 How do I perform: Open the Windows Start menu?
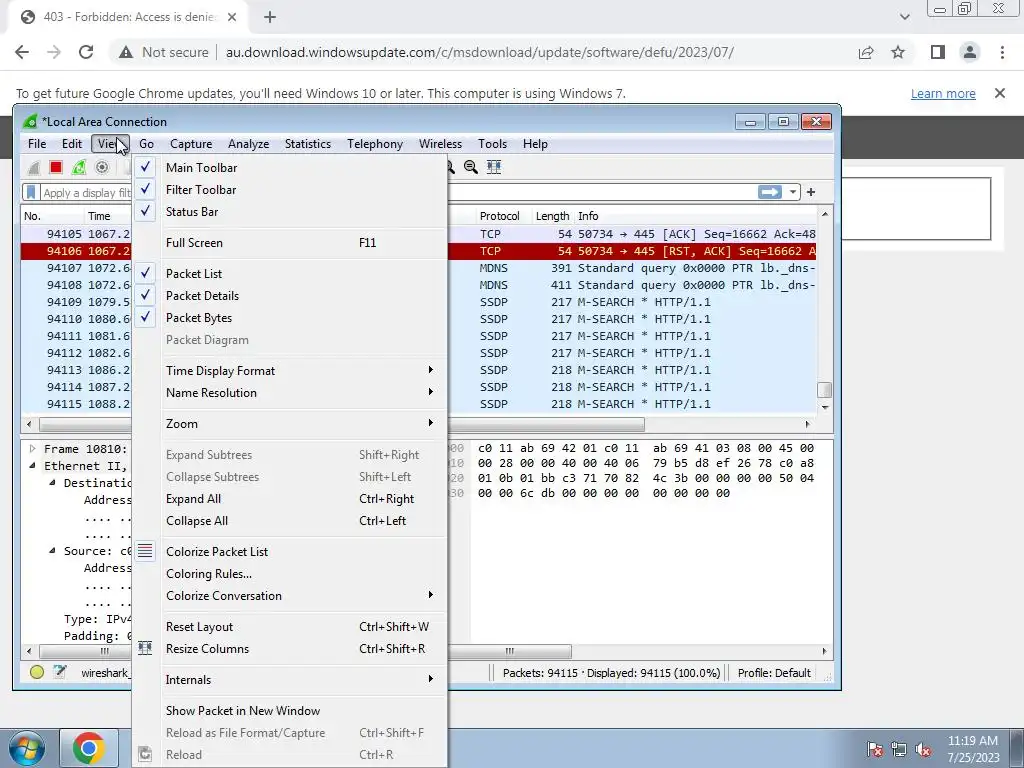point(26,748)
